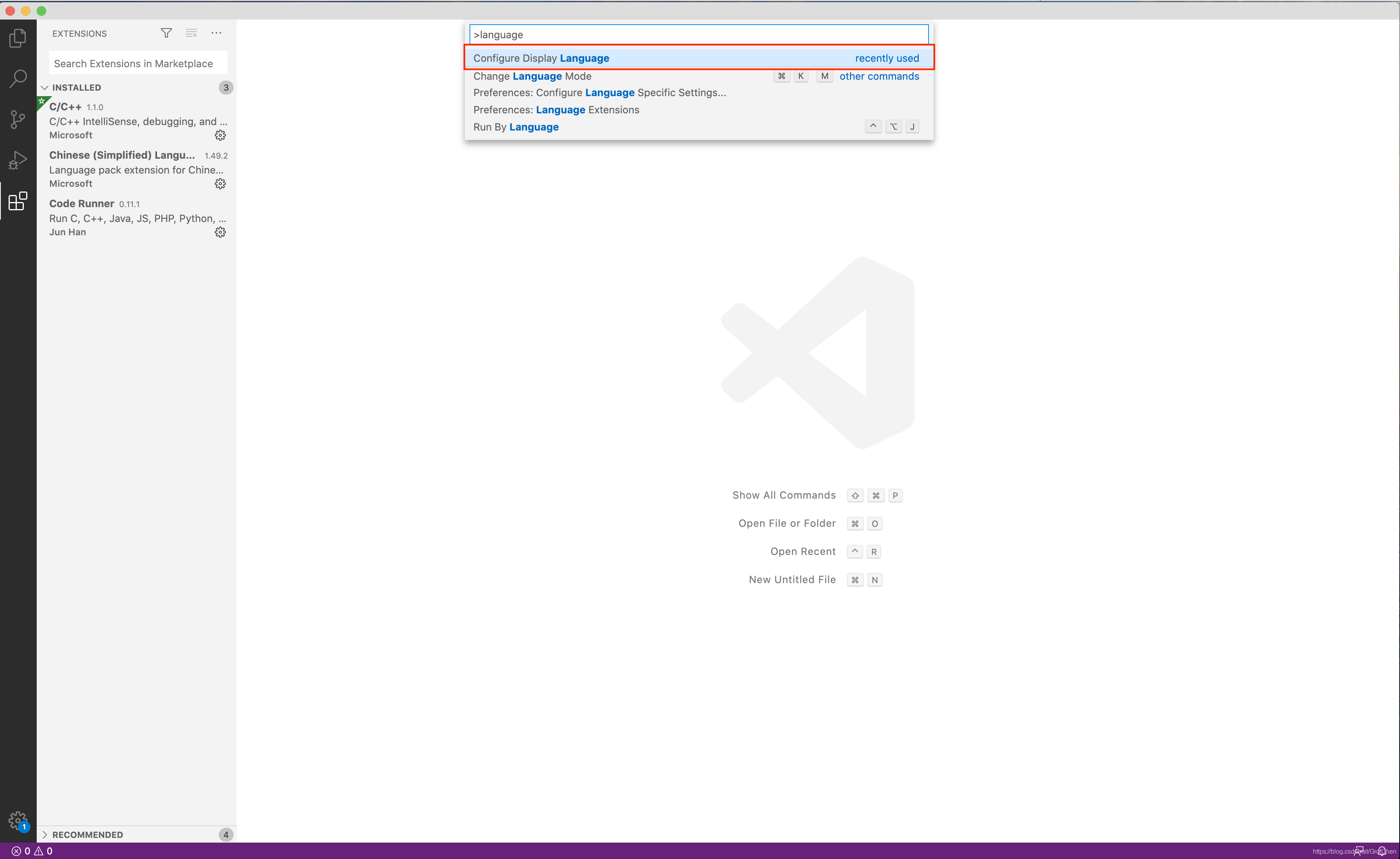Screen dimensions: 1400x859
Task: Click the INSTALLED count badge showing 3
Action: [x=225, y=88]
